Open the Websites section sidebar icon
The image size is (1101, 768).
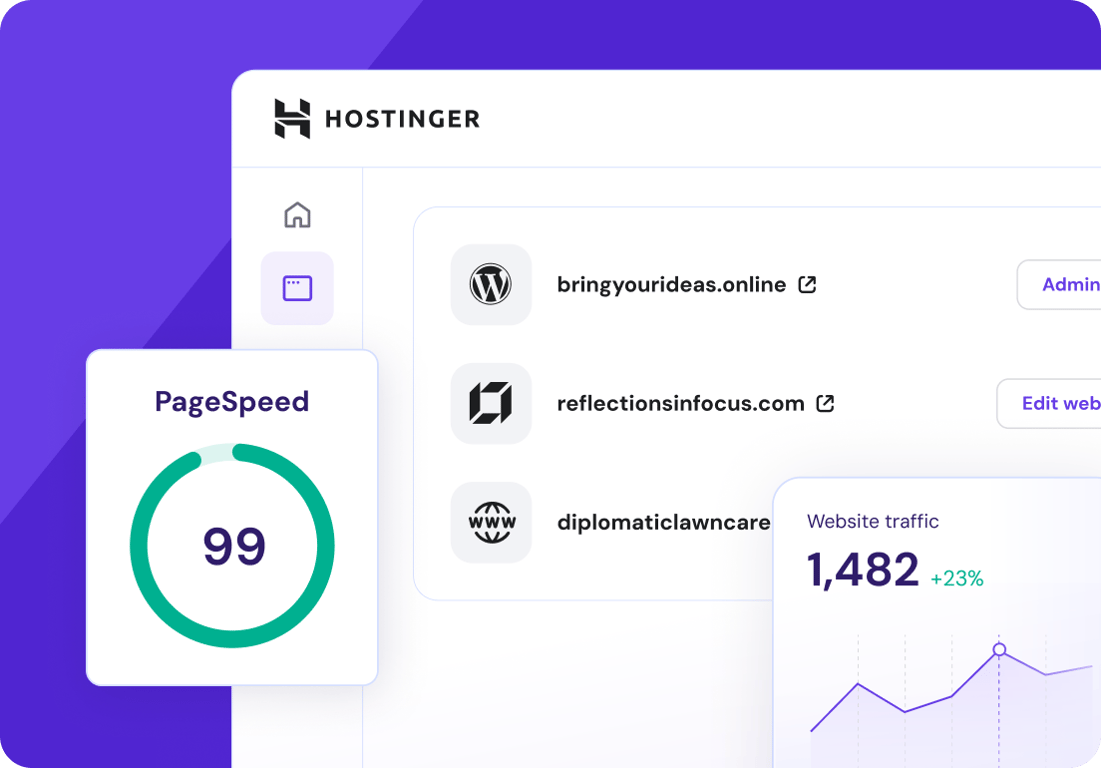[x=297, y=288]
